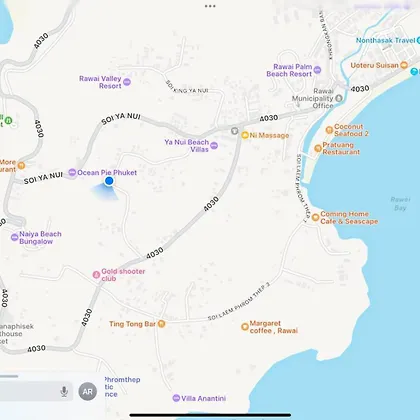Tap the green pin at left edge
This screenshot has width=420, height=420.
(x=8, y=120)
